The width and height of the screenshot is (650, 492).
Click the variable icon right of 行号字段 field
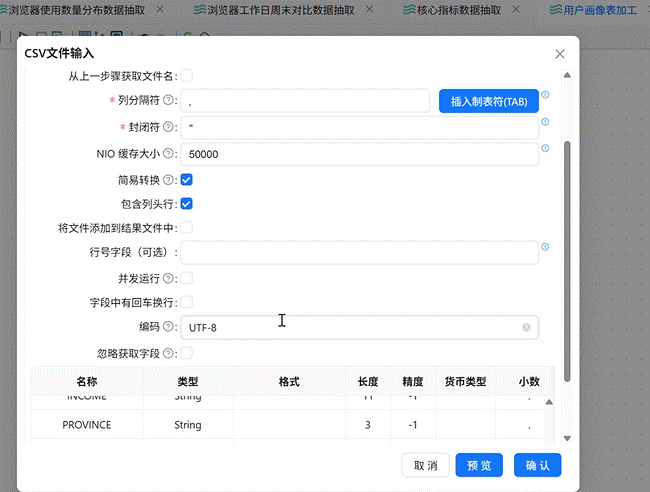click(x=545, y=247)
